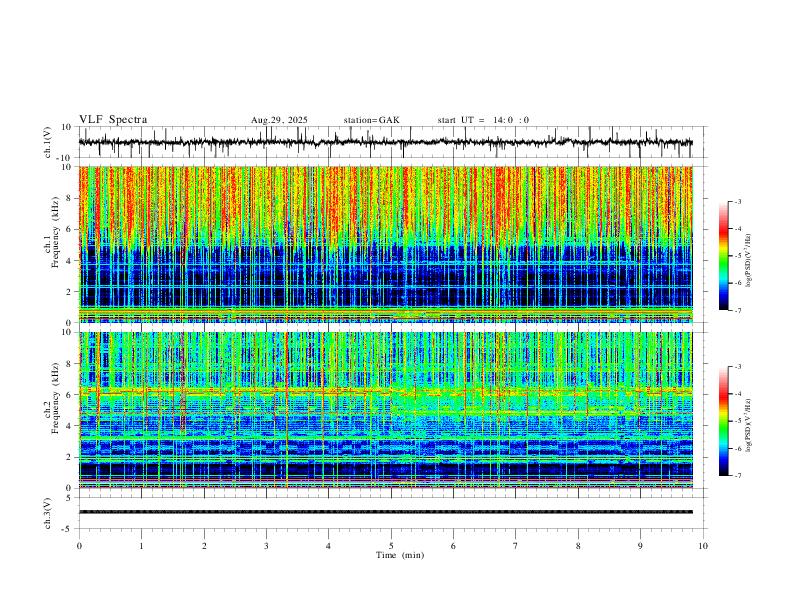The image size is (792, 612).
Task: Click the "VLF Spectra" plot title
Action: [113, 120]
